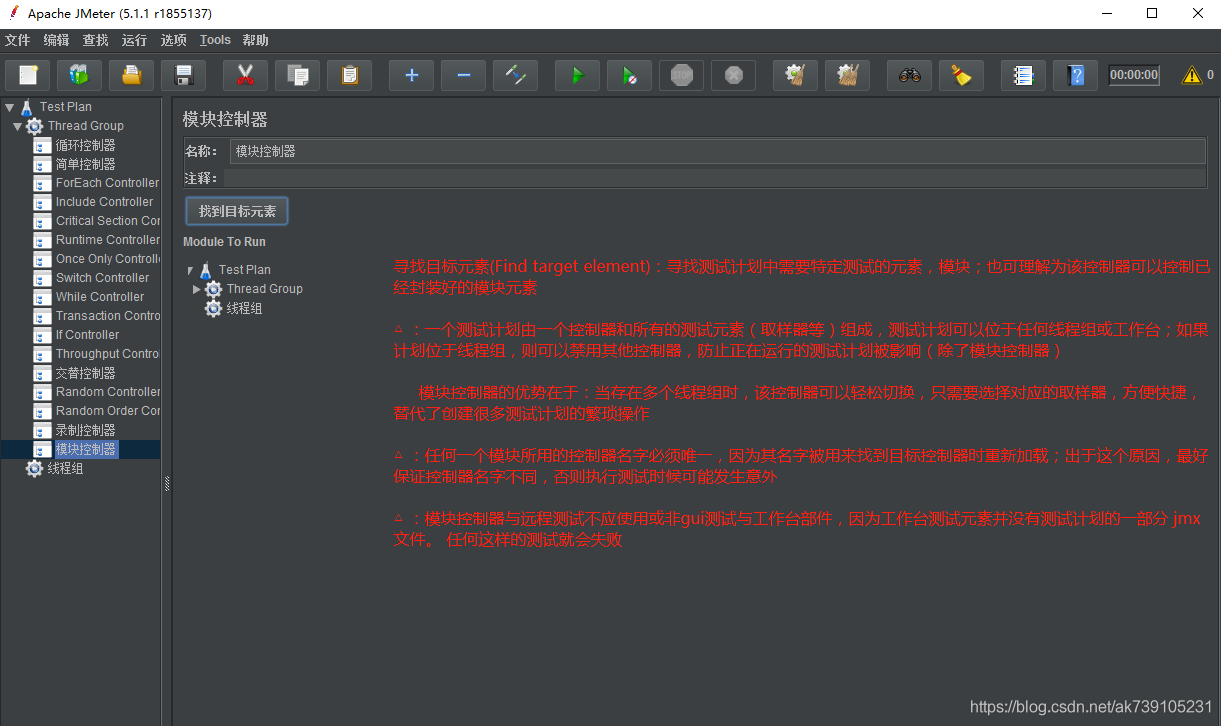Click the Cut scissors icon
This screenshot has height=726, width=1221.
245,75
